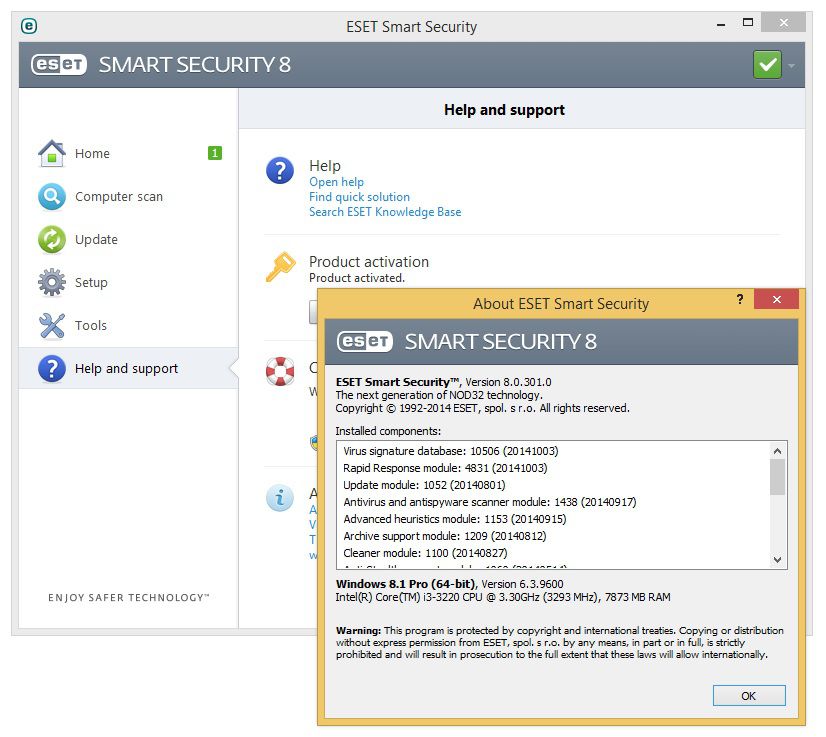Click the Product activated status text

tap(357, 278)
